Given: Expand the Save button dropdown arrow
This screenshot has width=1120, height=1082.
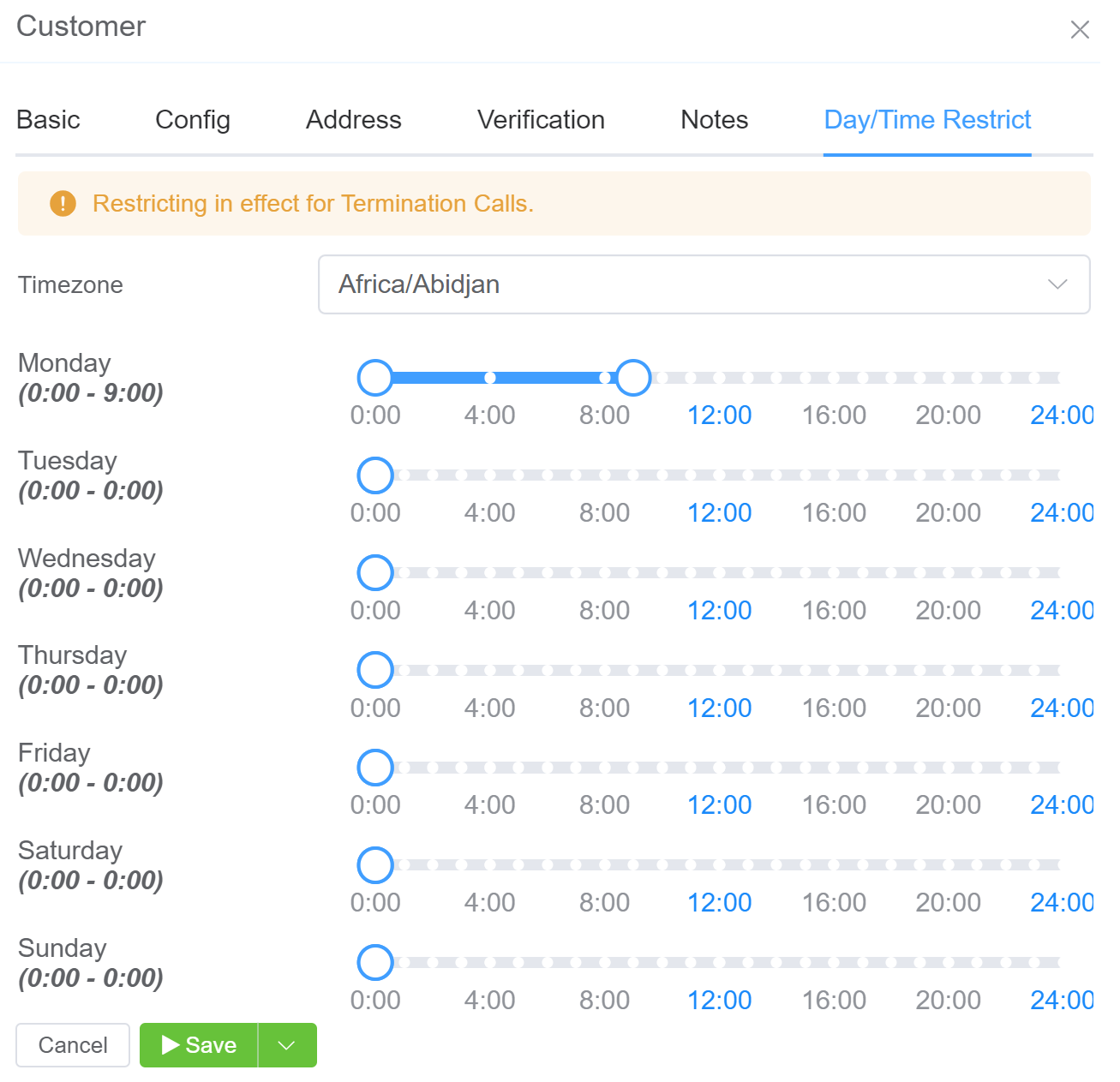Looking at the screenshot, I should click(287, 1045).
